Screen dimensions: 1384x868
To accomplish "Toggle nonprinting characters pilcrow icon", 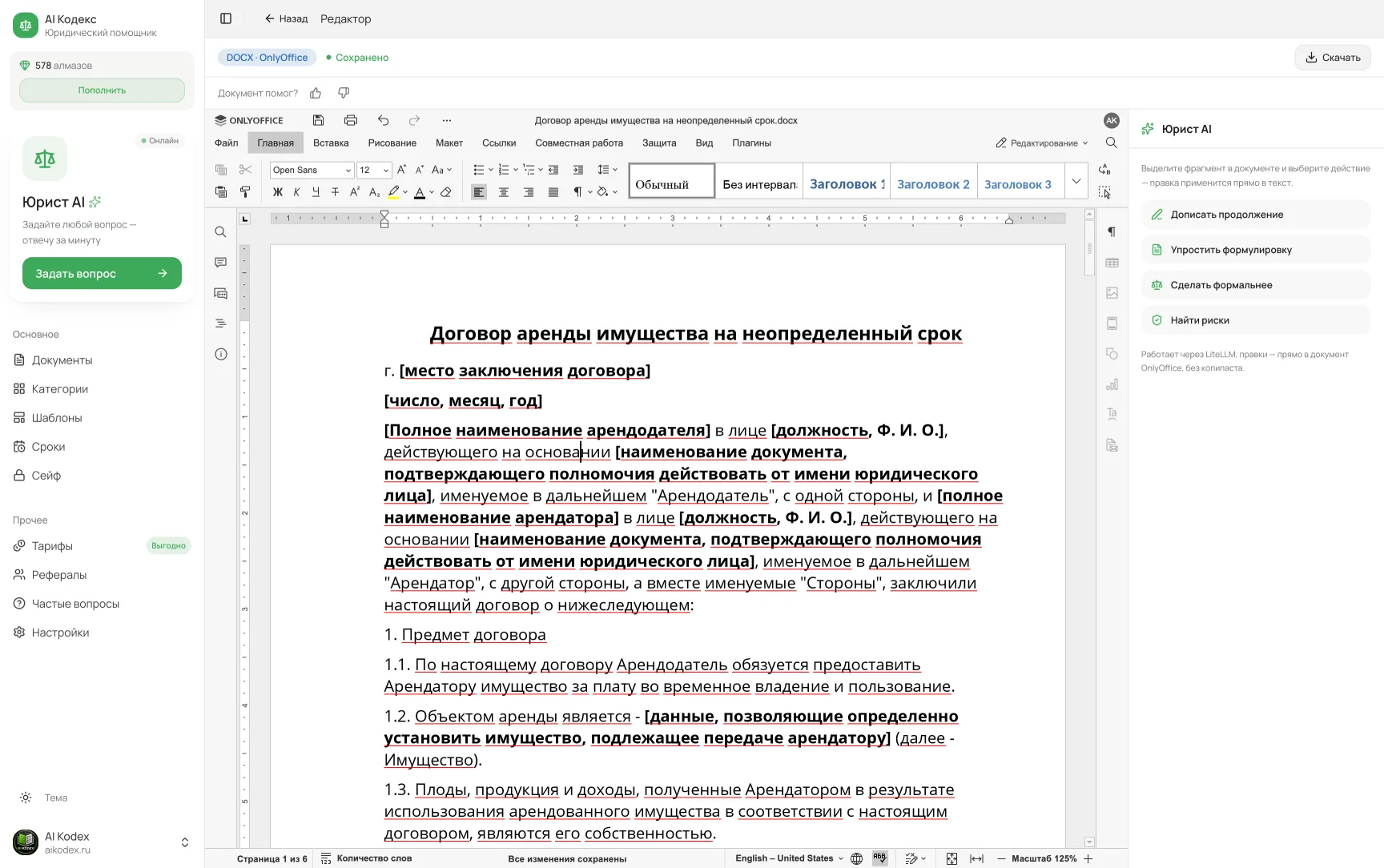I will point(579,192).
